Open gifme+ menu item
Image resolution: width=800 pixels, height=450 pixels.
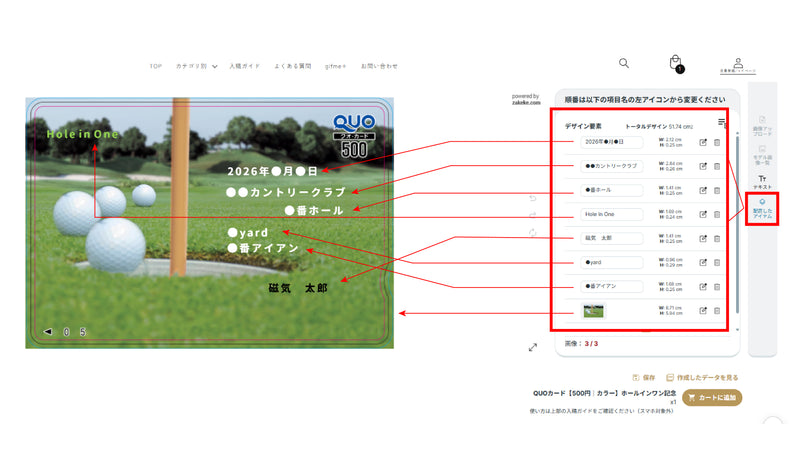point(335,66)
